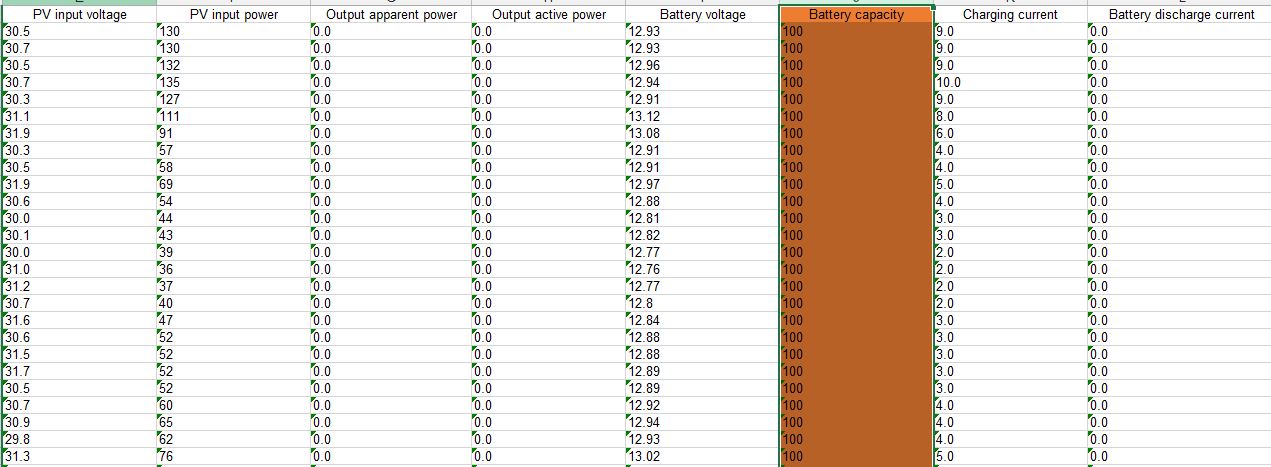Viewport: 1271px width, 467px height.
Task: Click the battery voltage cell showing 13.12
Action: 702,116
